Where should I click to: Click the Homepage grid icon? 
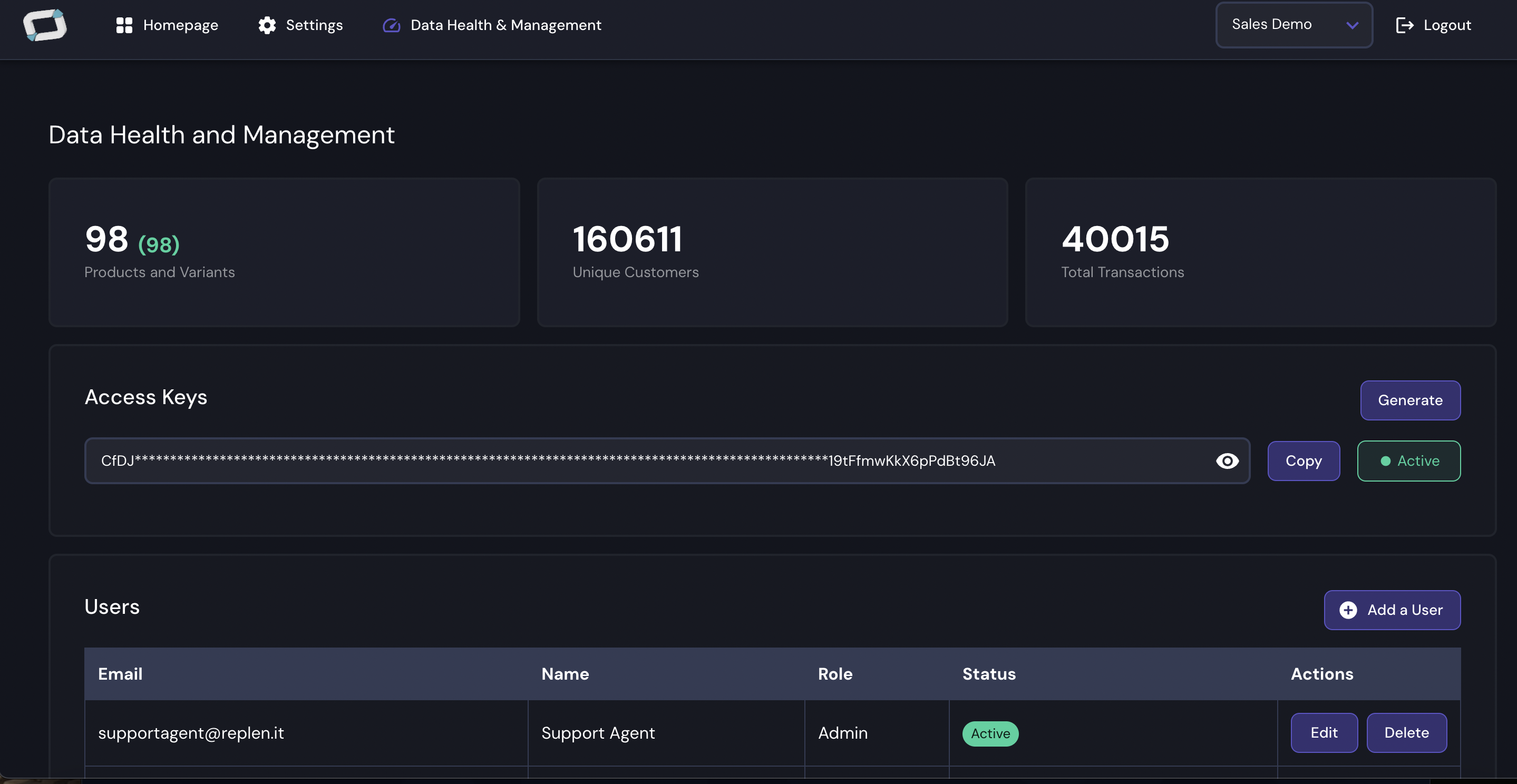[x=124, y=25]
